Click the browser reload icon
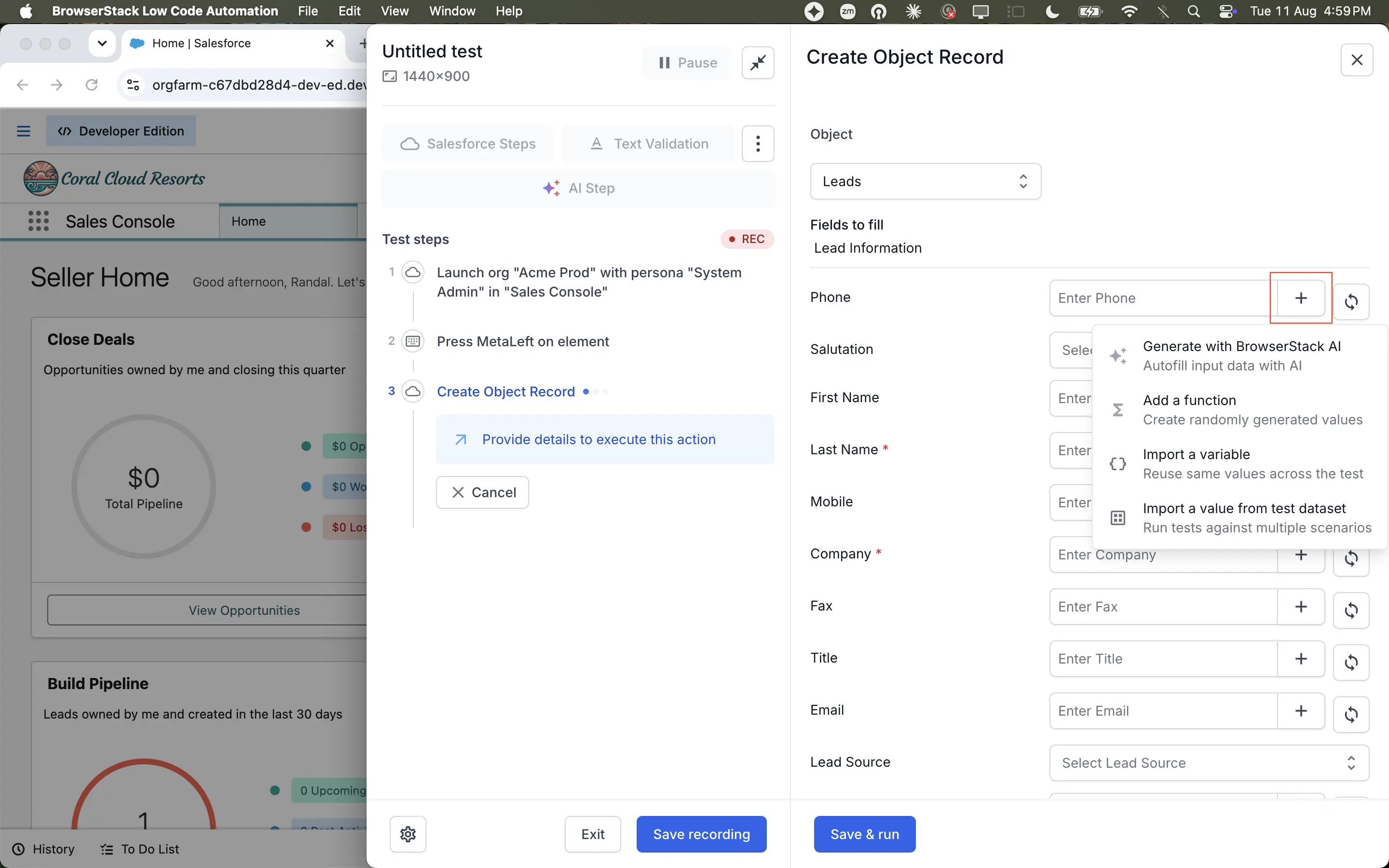The height and width of the screenshot is (868, 1389). (x=91, y=85)
